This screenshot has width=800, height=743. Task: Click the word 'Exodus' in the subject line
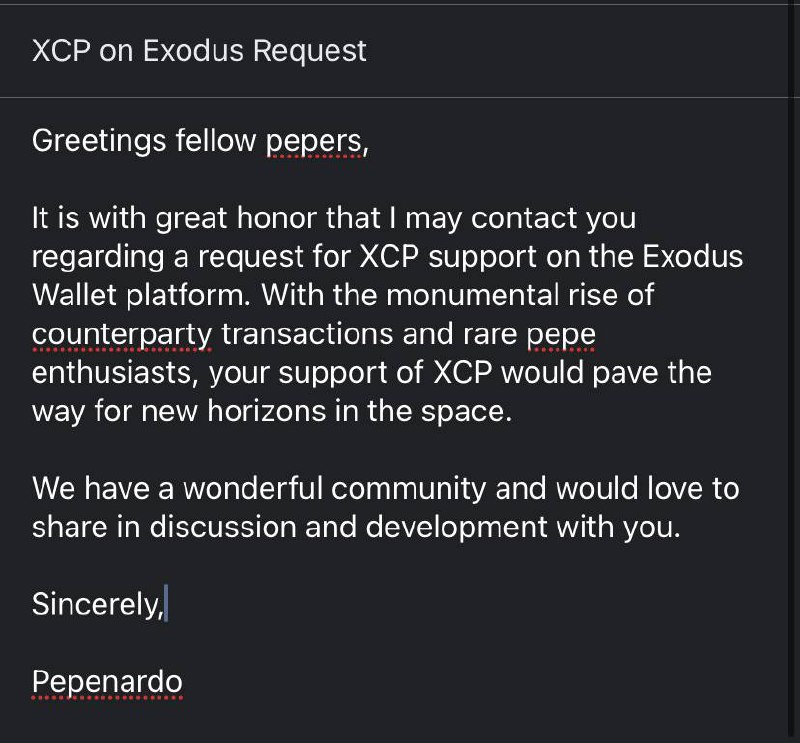193,51
